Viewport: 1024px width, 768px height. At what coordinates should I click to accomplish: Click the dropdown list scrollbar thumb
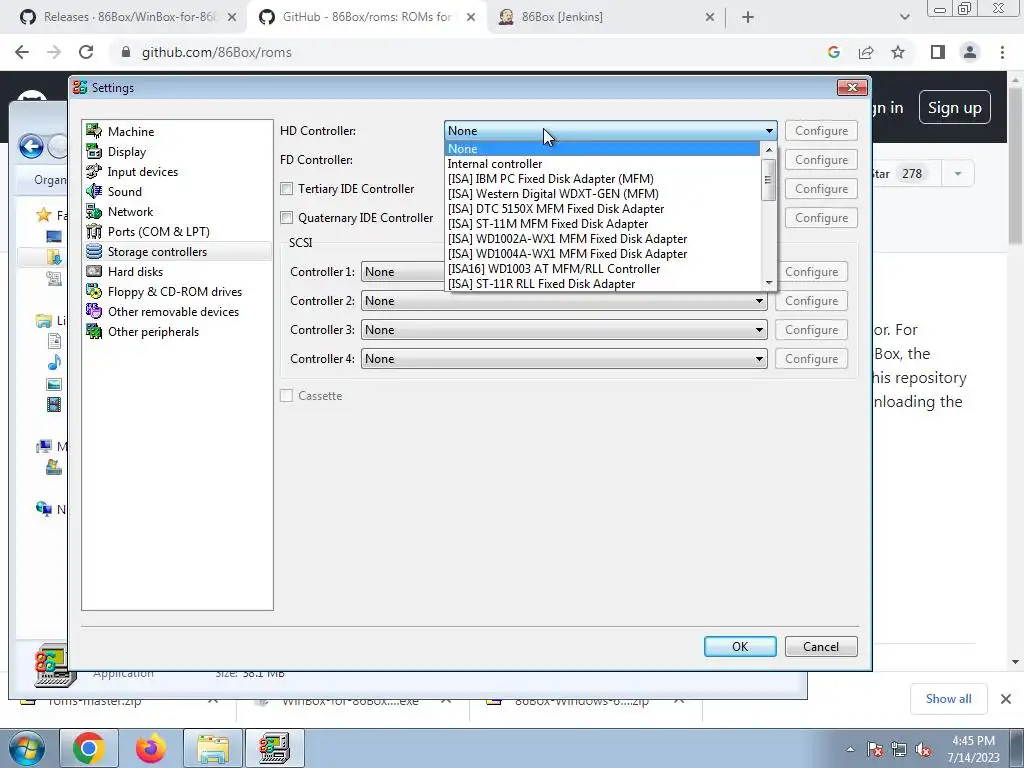pyautogui.click(x=769, y=180)
